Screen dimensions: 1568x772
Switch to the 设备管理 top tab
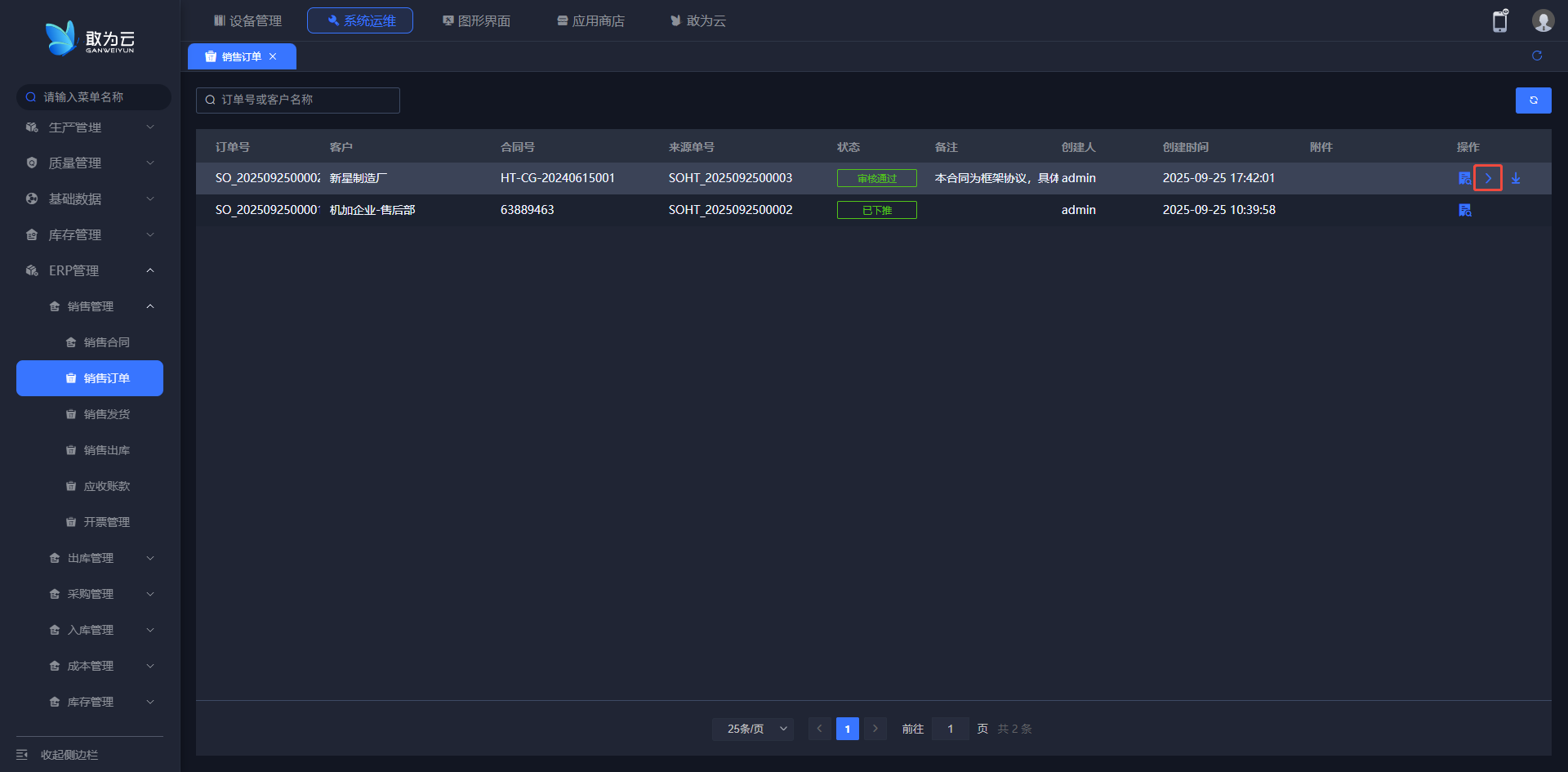point(247,20)
